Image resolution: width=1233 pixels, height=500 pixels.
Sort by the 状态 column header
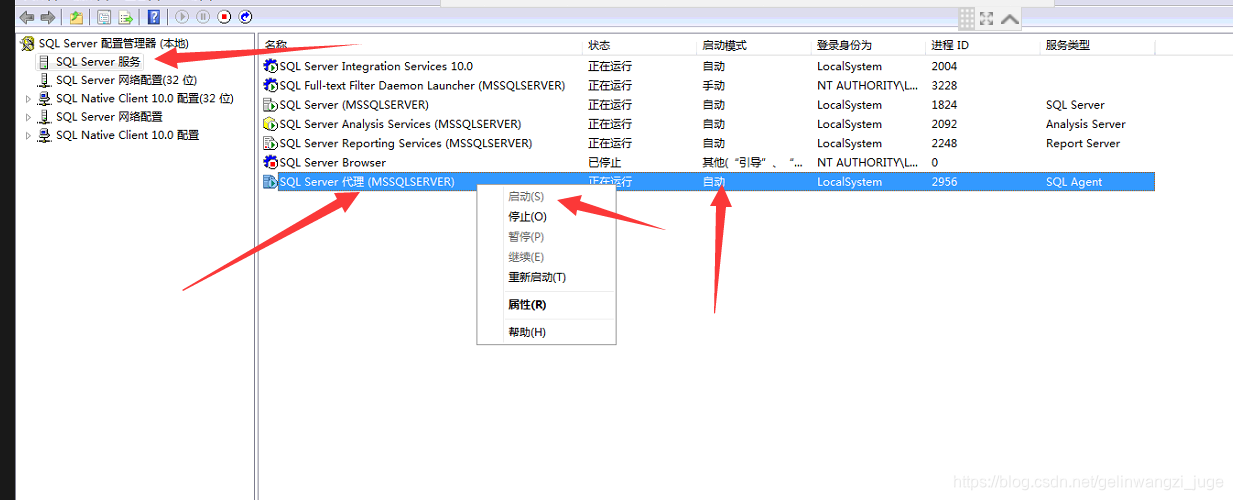tap(640, 46)
